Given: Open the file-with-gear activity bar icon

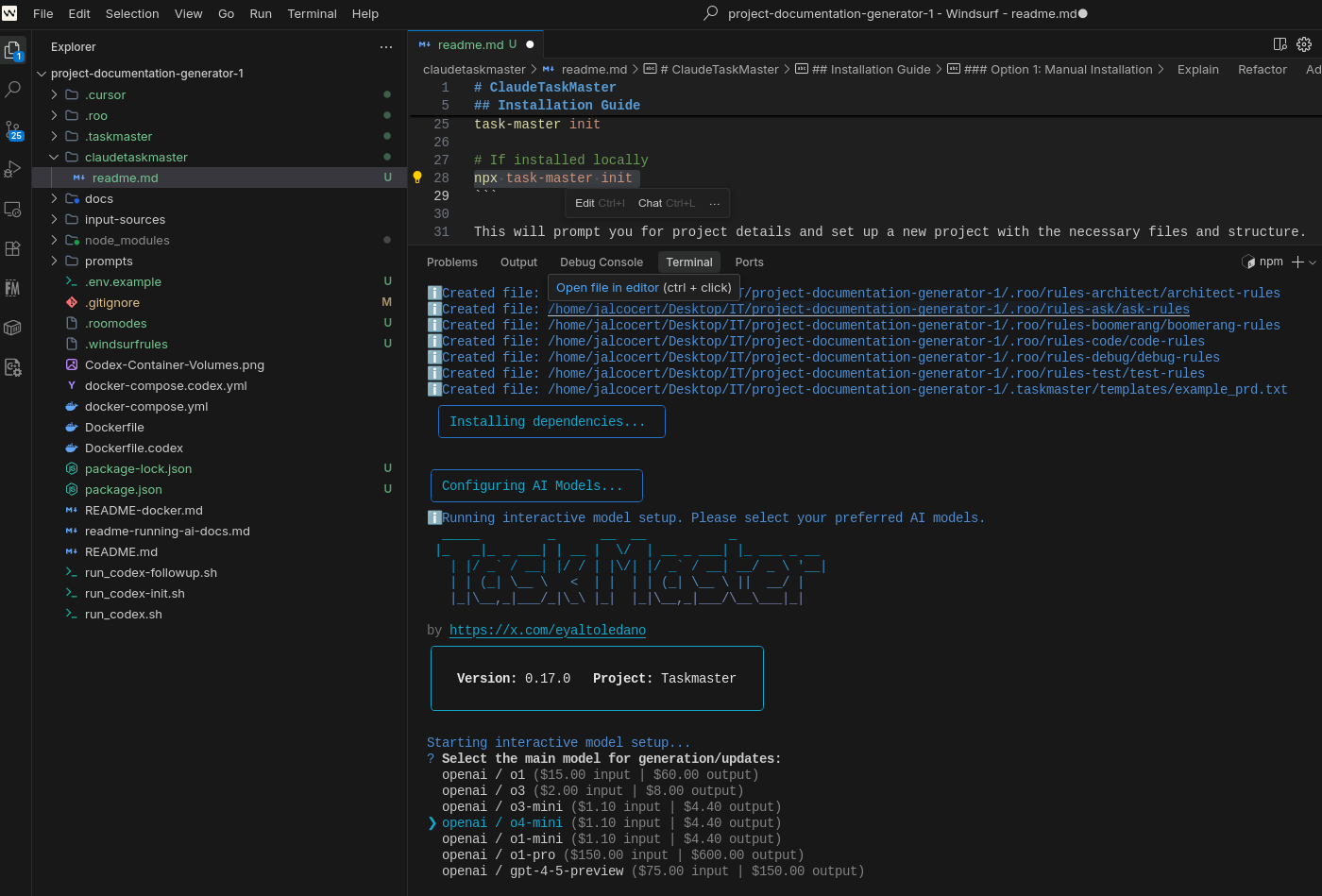Looking at the screenshot, I should 13,367.
